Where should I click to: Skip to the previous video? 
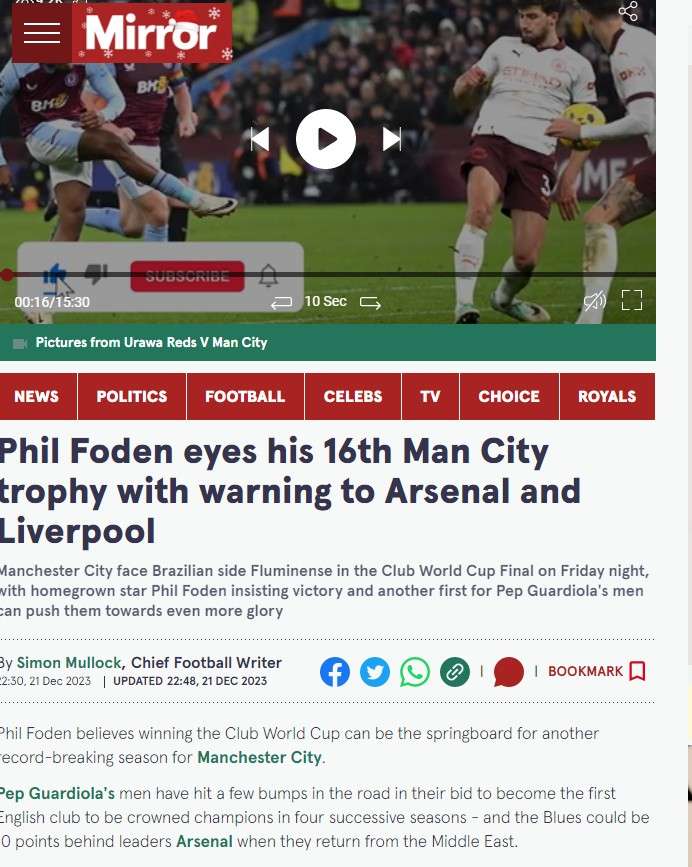[x=260, y=139]
